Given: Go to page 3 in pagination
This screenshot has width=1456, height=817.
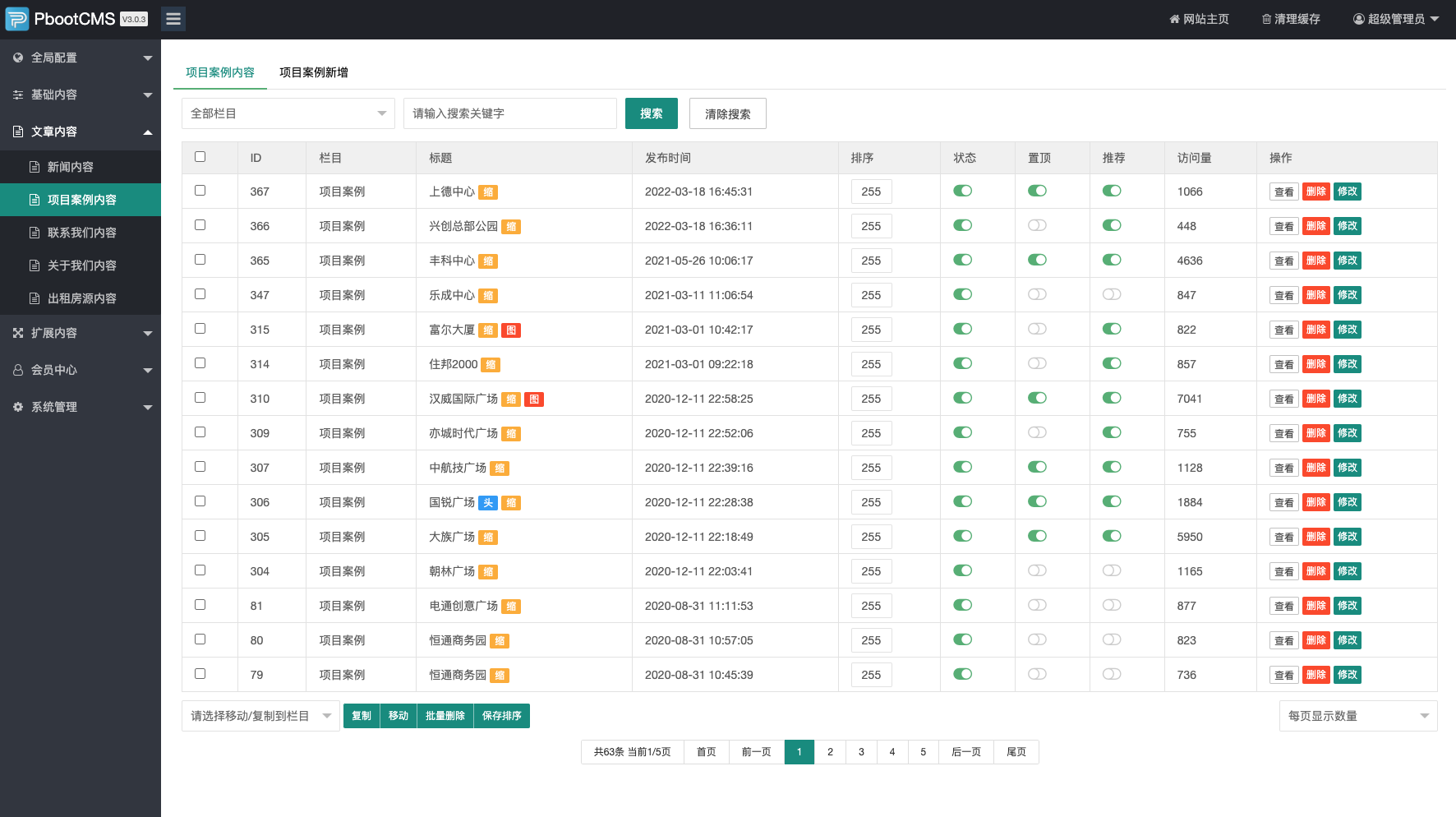Looking at the screenshot, I should coord(861,752).
